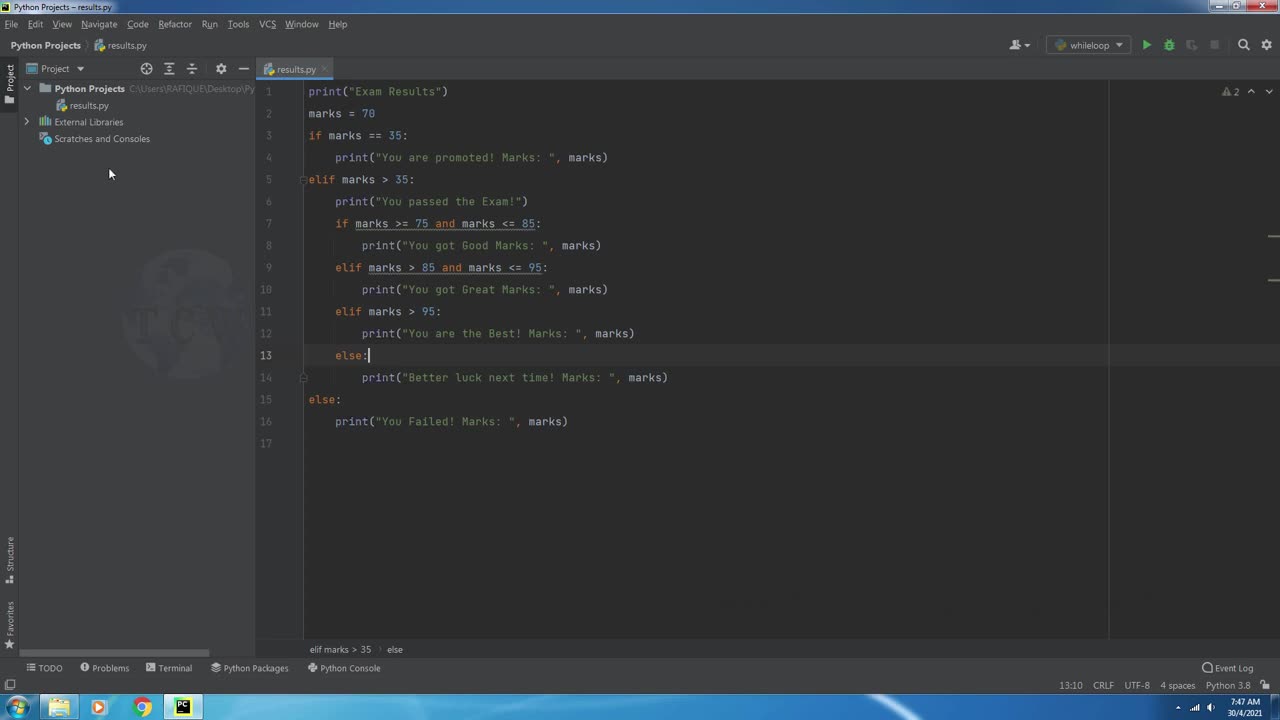This screenshot has width=1280, height=720.
Task: Open Search Everywhere magnifier
Action: (x=1244, y=45)
